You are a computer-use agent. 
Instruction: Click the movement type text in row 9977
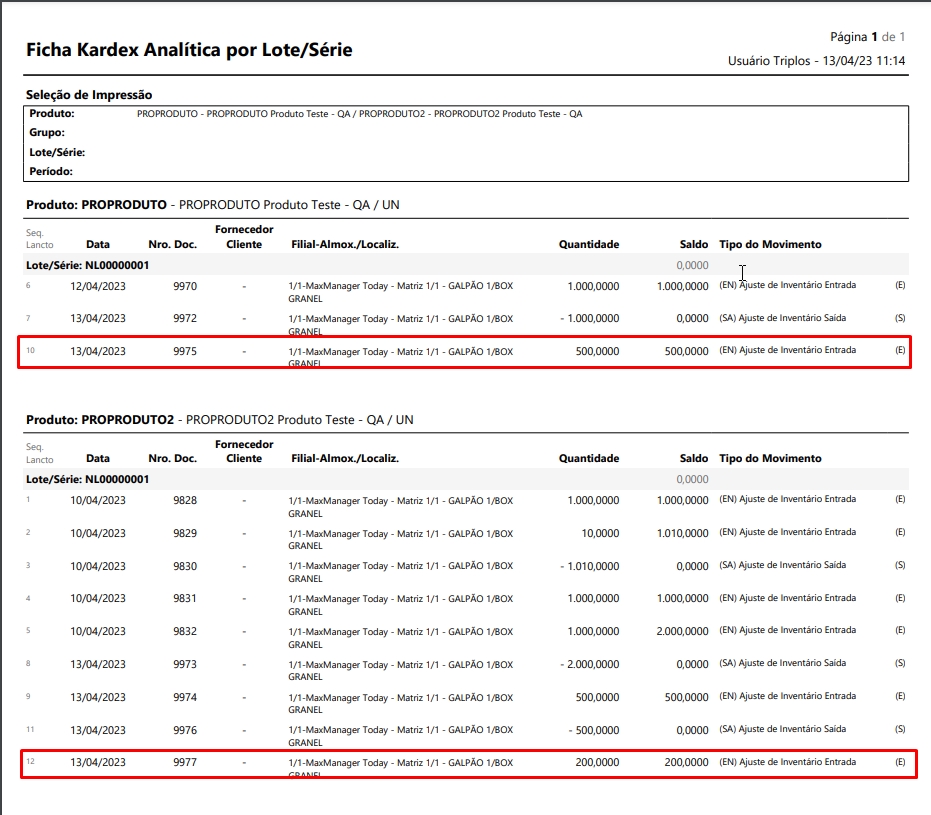coord(787,762)
